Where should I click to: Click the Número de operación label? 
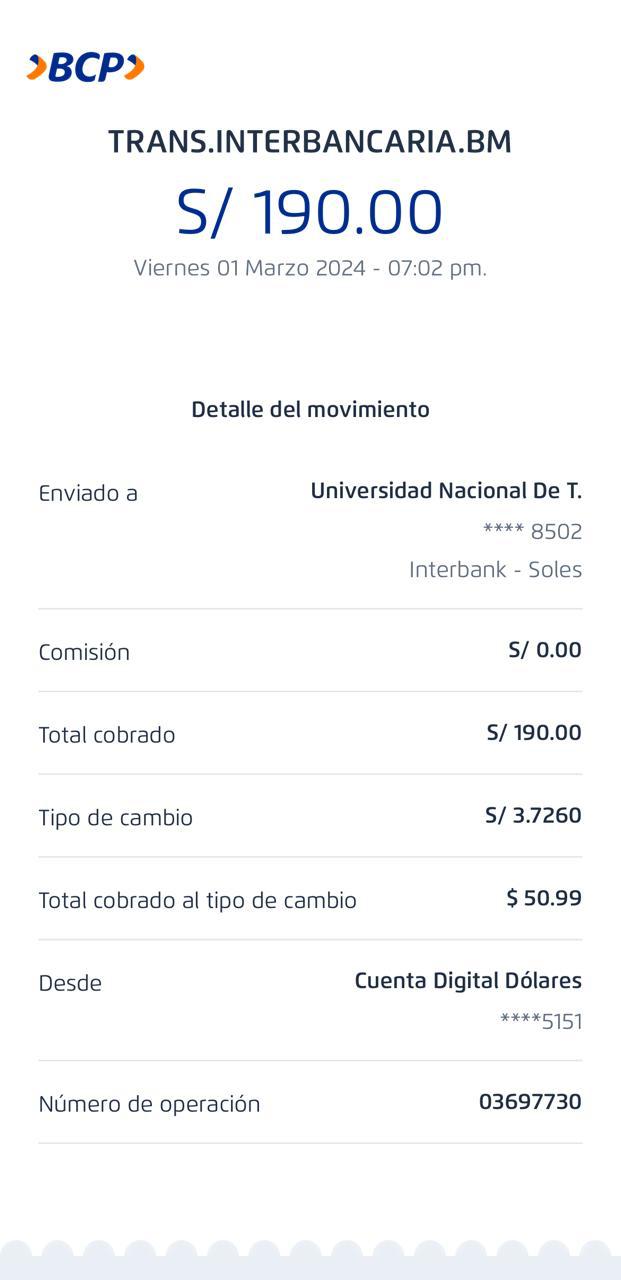point(149,1104)
